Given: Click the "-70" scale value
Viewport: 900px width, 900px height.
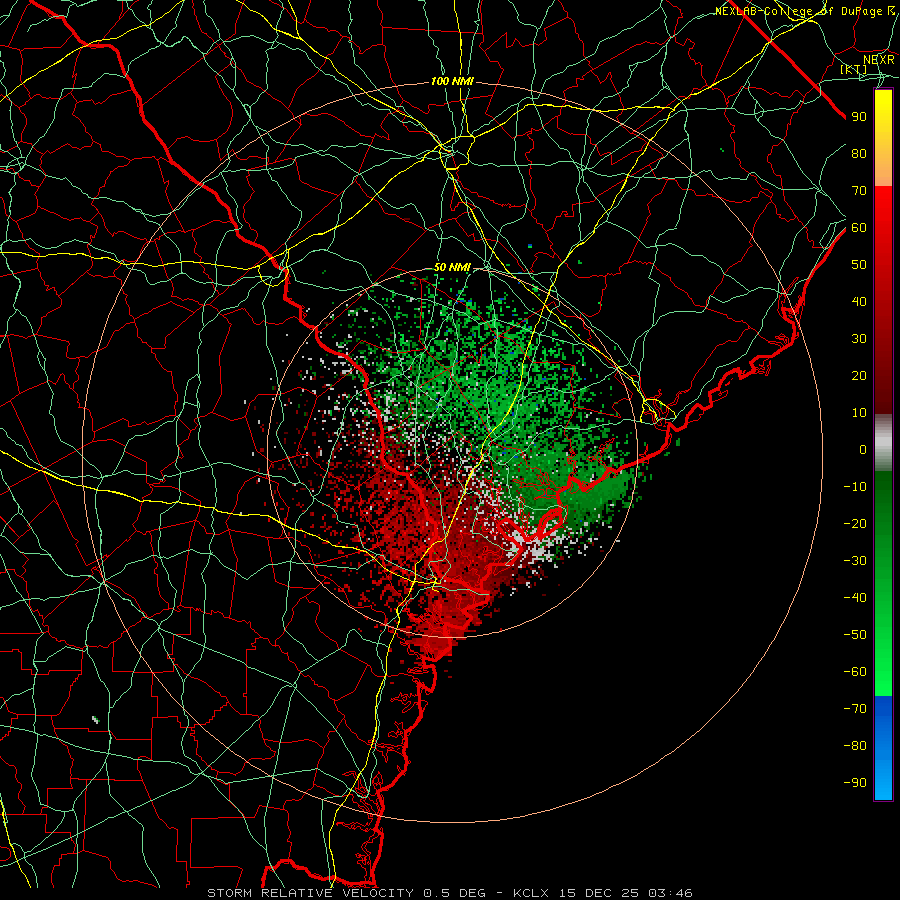Looking at the screenshot, I should (855, 709).
